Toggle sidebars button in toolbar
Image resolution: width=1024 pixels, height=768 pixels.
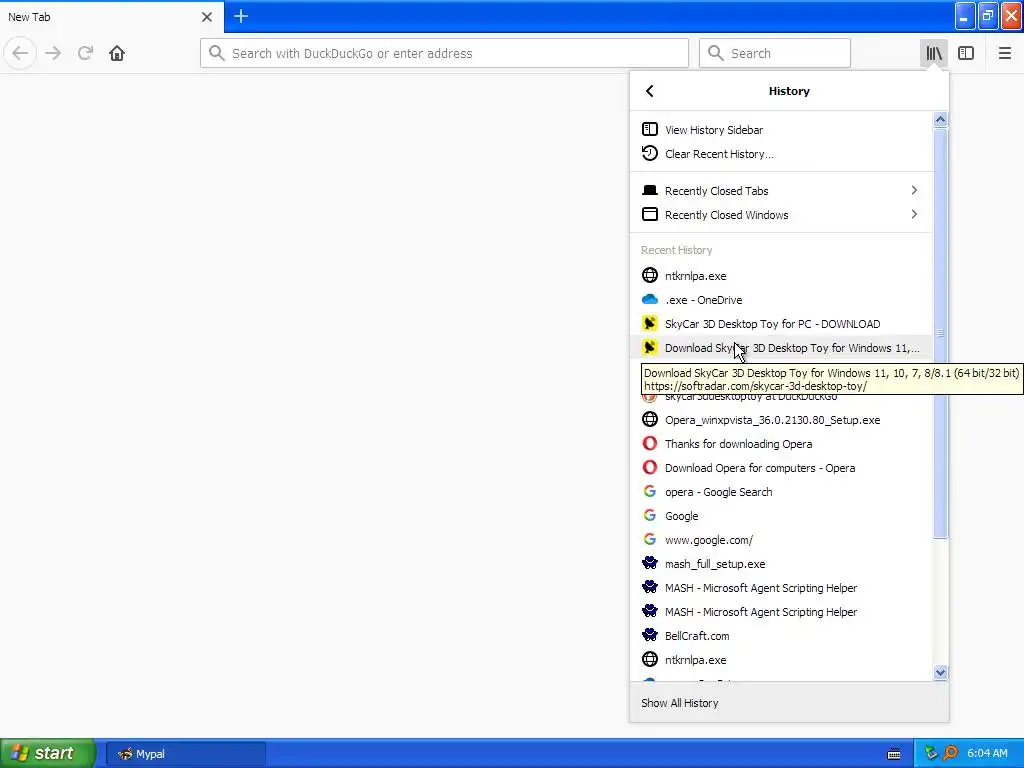966,53
